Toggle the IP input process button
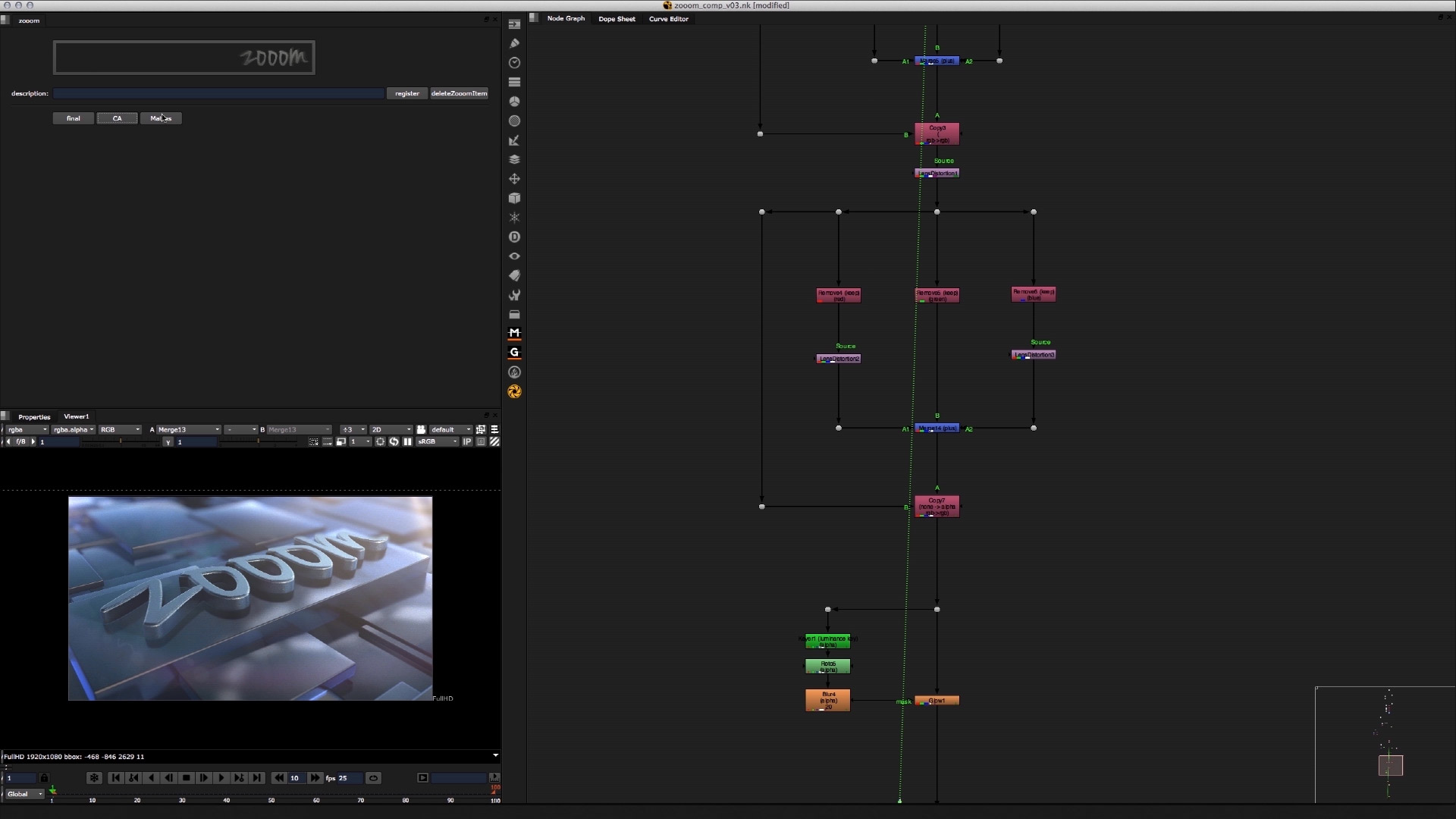1456x819 pixels. click(x=467, y=441)
